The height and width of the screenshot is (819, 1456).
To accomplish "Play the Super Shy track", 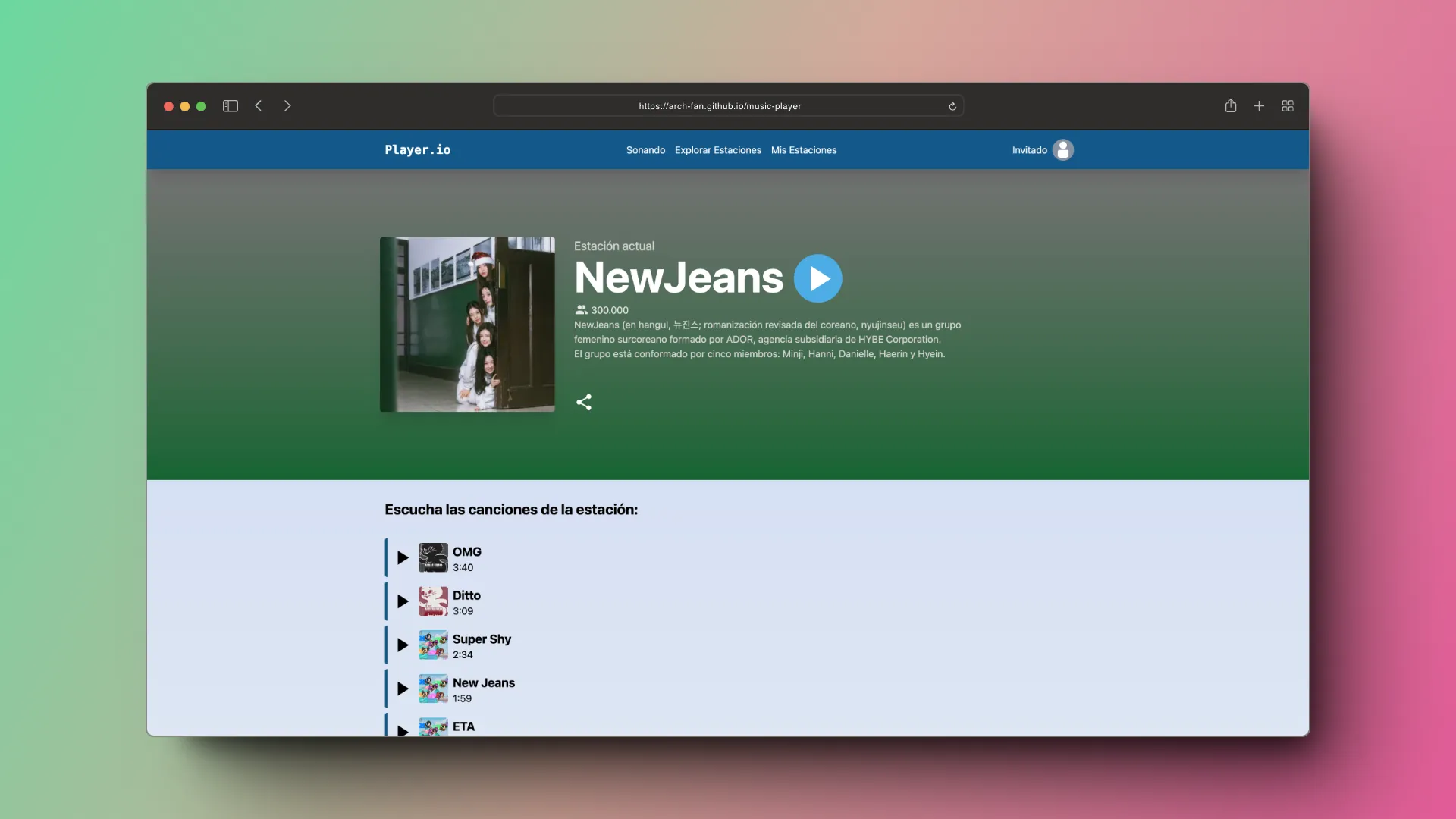I will pos(403,645).
